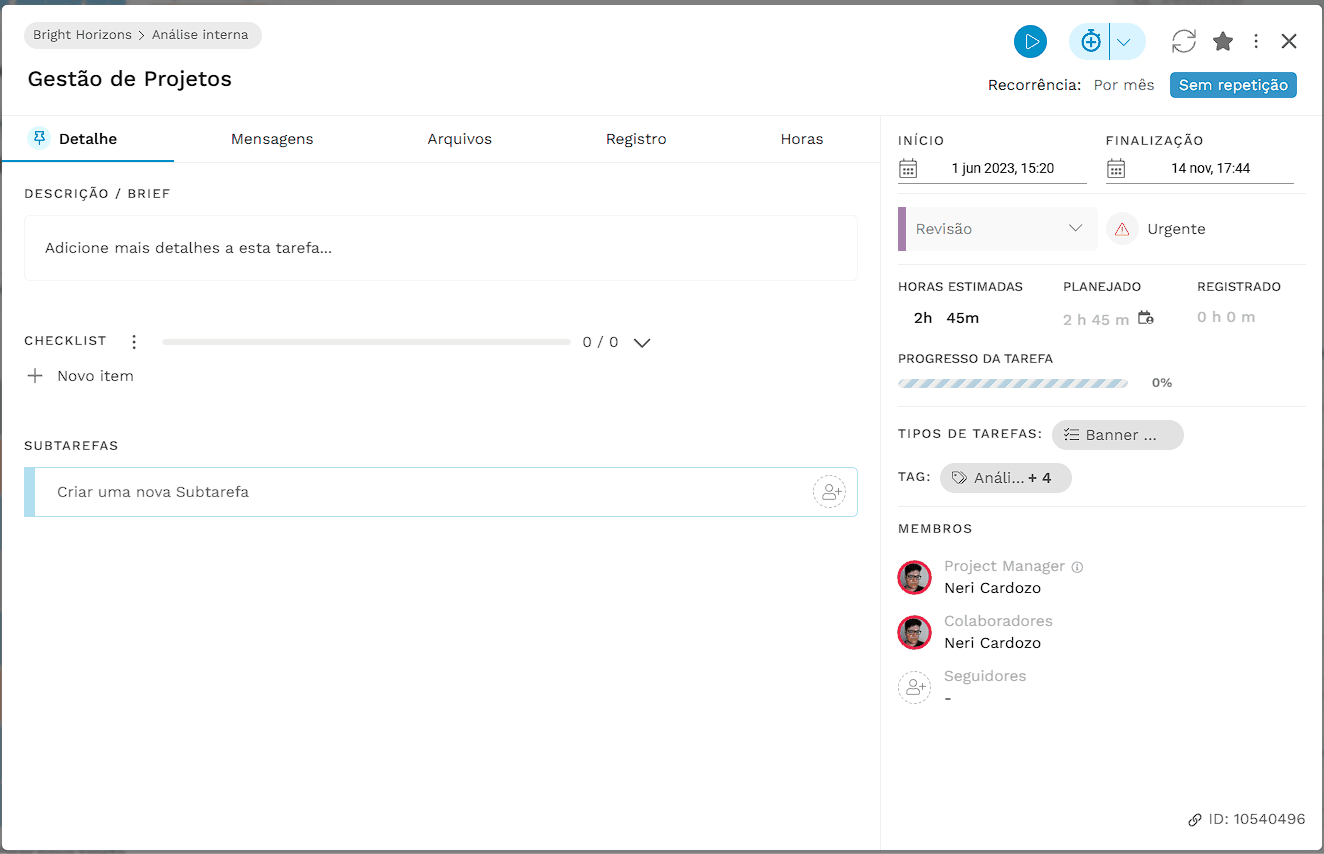
Task: Click the pin icon on the Detalhe tab
Action: tap(39, 138)
